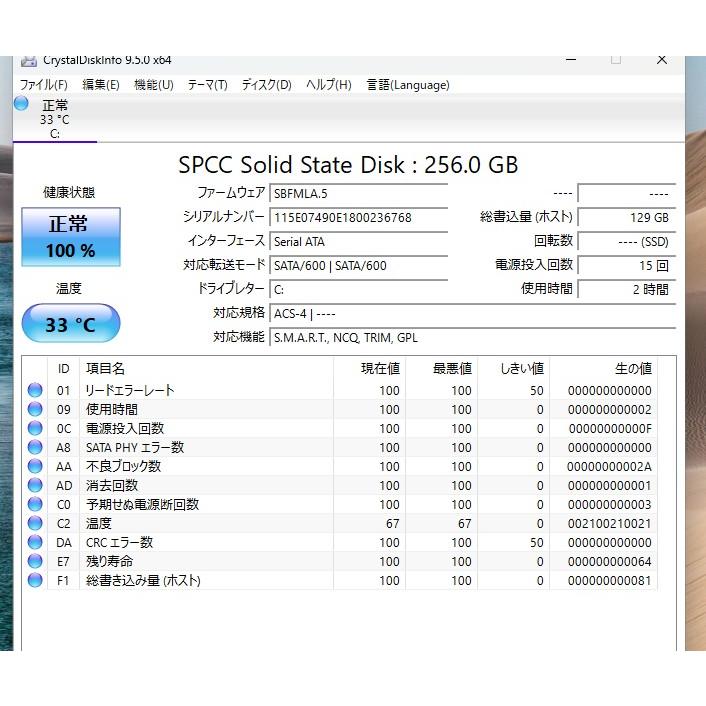
Task: Click the standard field ACS-4 | ----
Action: click(472, 313)
